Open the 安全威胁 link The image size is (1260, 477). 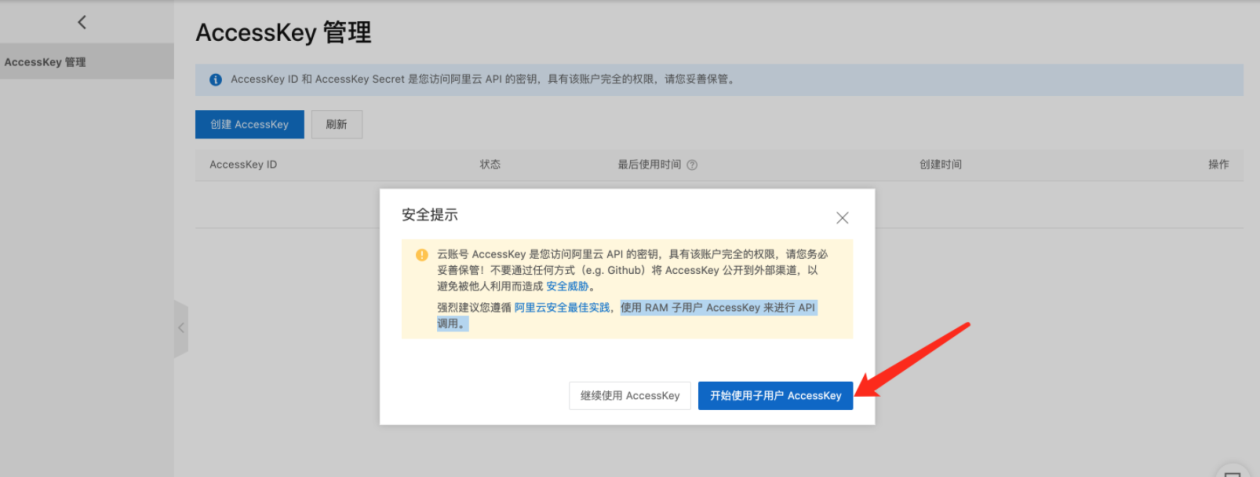coord(567,286)
